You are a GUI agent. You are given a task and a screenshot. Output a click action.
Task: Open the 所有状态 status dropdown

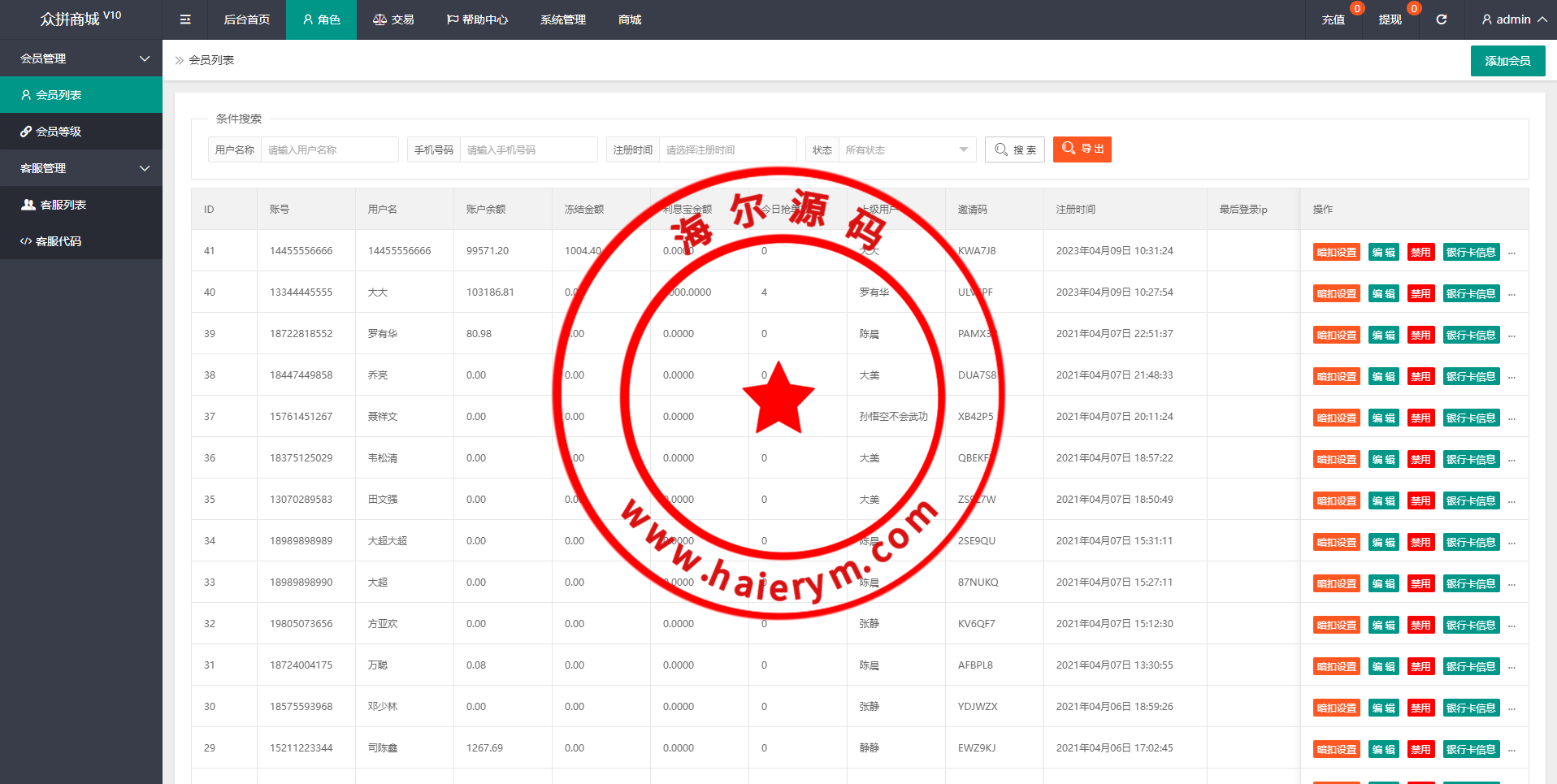click(906, 149)
